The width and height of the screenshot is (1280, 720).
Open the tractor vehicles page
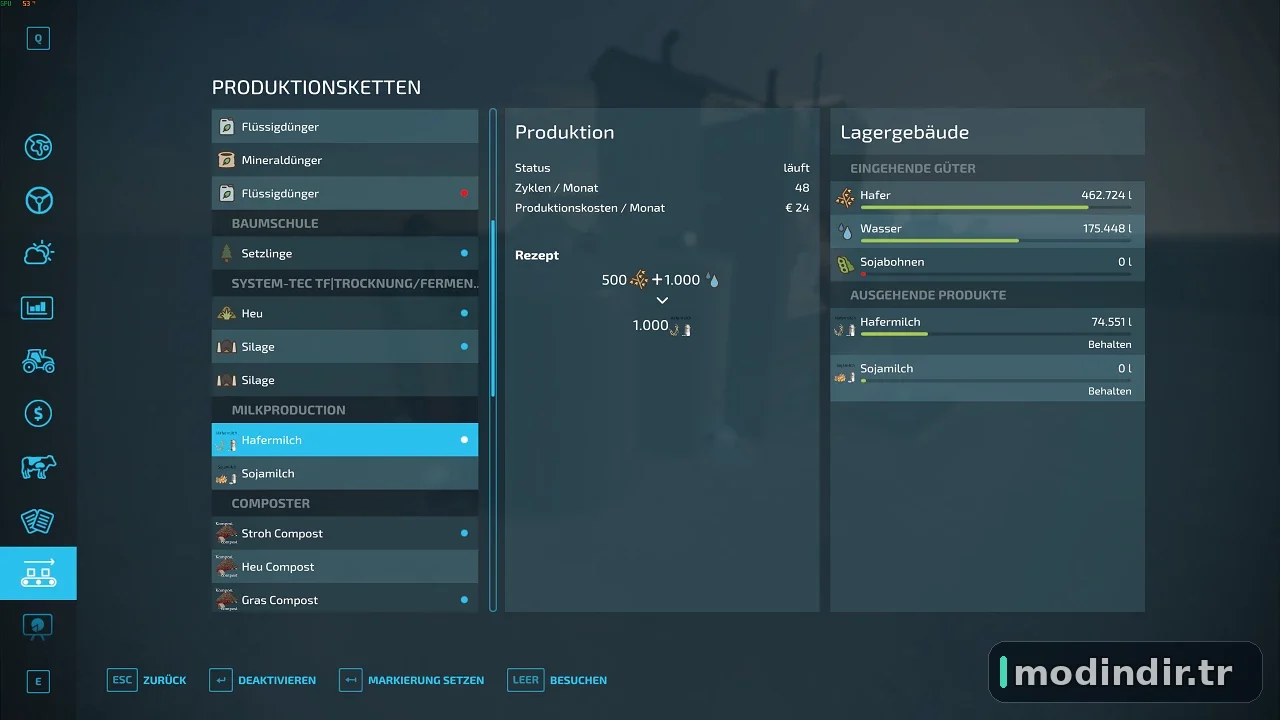pyautogui.click(x=38, y=360)
